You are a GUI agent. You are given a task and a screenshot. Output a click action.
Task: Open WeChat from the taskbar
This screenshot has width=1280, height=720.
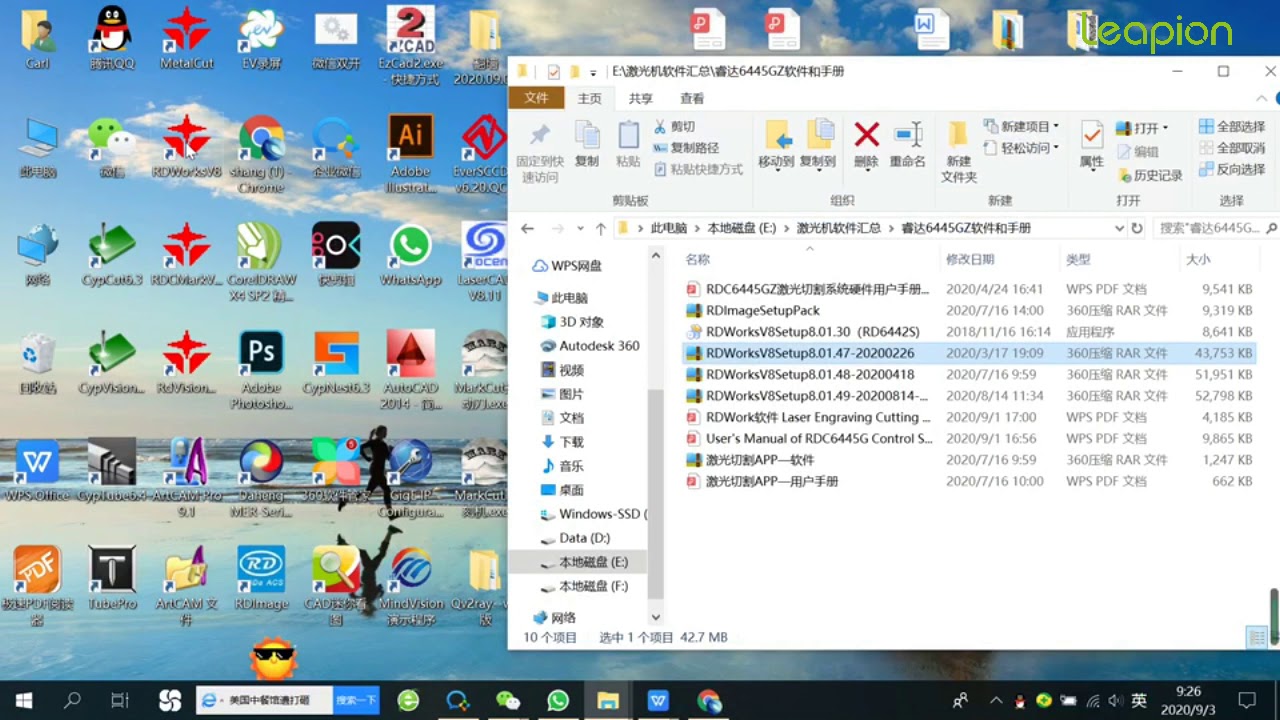(x=508, y=700)
